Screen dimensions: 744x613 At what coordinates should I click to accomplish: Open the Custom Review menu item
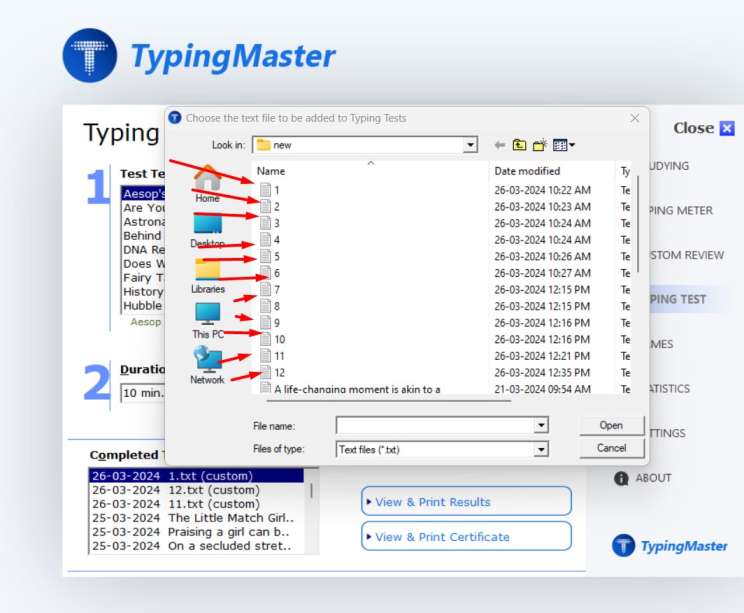click(686, 255)
